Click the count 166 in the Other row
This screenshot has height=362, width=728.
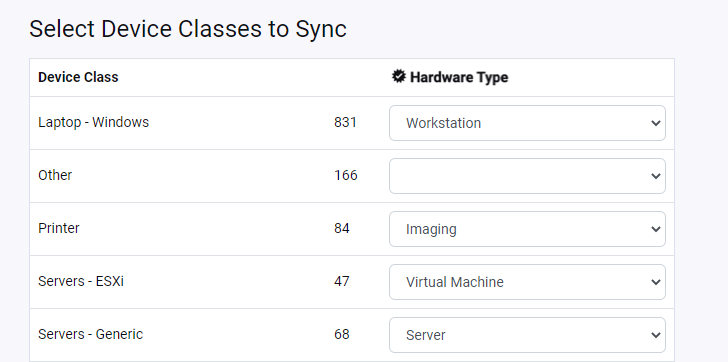pyautogui.click(x=345, y=175)
